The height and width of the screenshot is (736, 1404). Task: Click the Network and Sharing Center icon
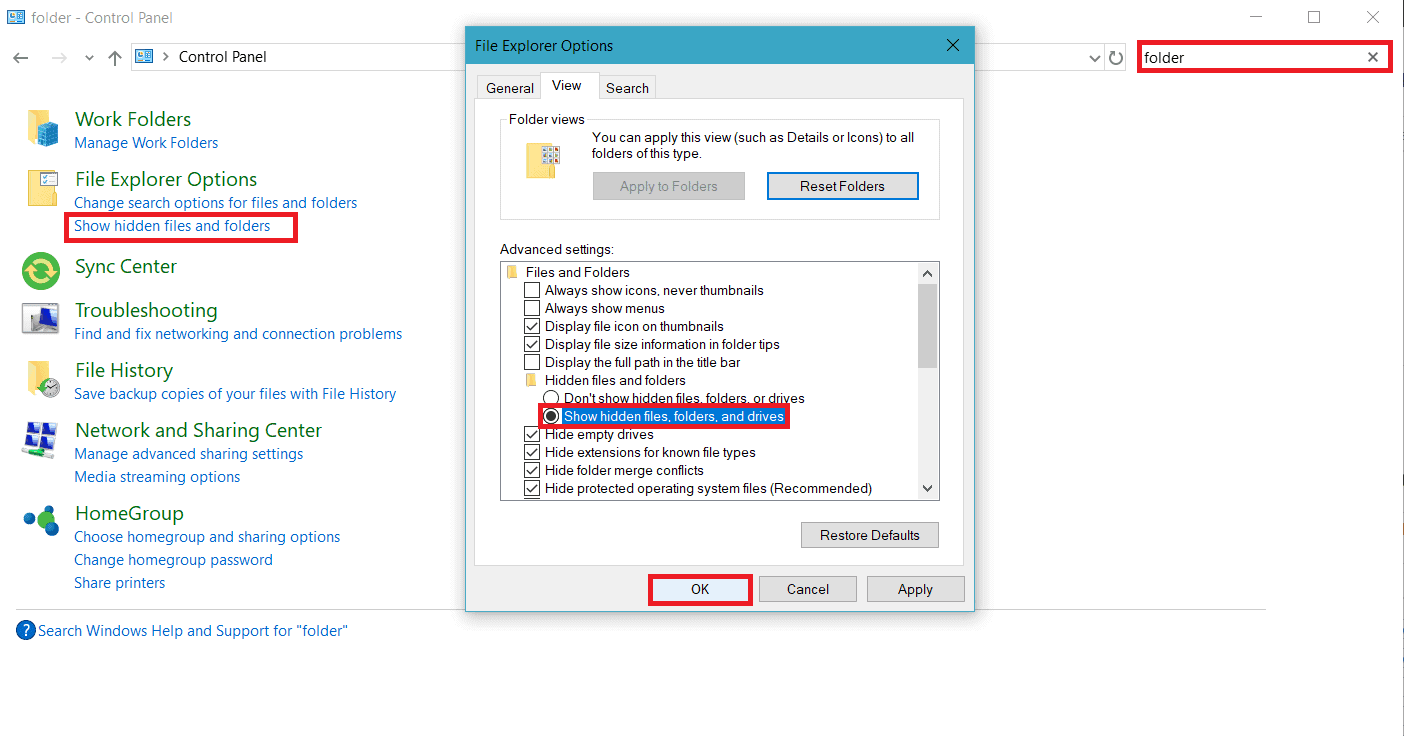tap(41, 437)
